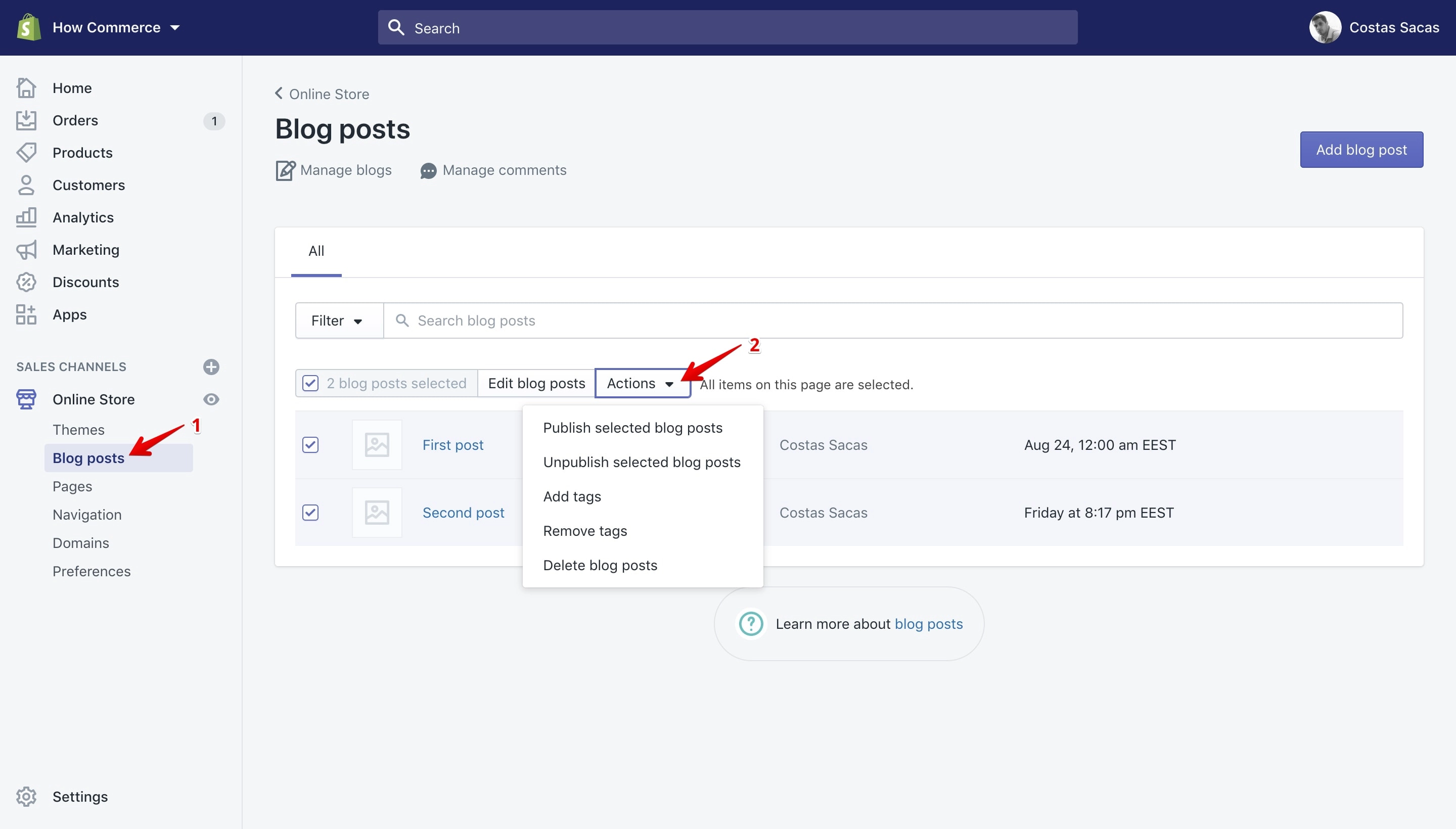This screenshot has width=1456, height=829.
Task: Follow the blog posts help link
Action: coord(928,624)
